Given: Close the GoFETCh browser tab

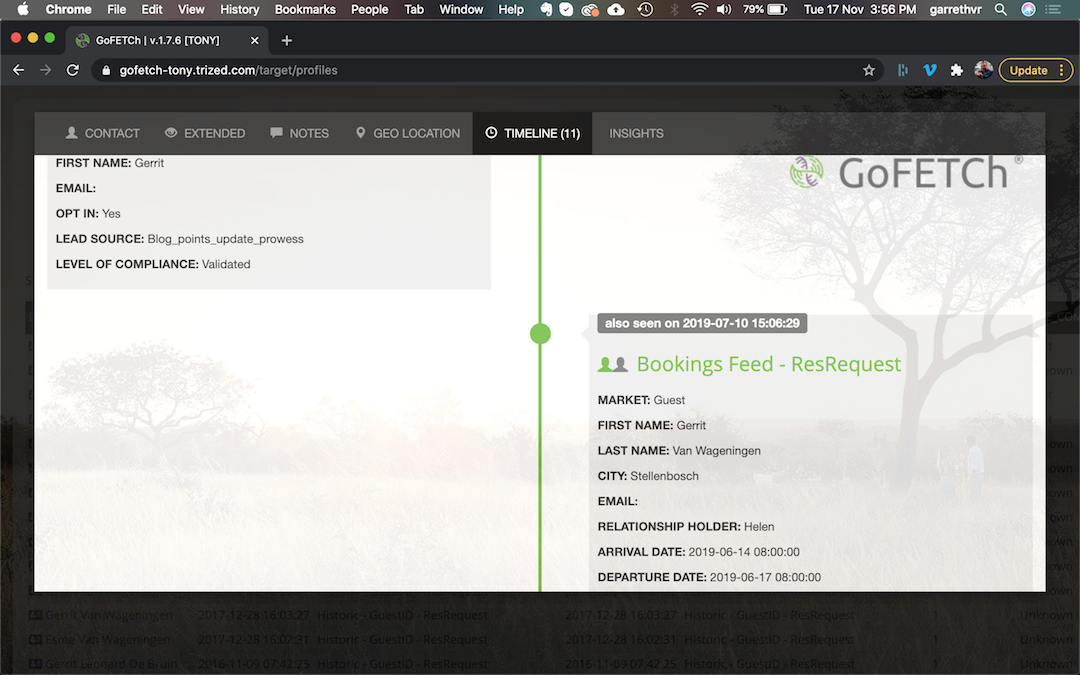Looking at the screenshot, I should [x=254, y=41].
